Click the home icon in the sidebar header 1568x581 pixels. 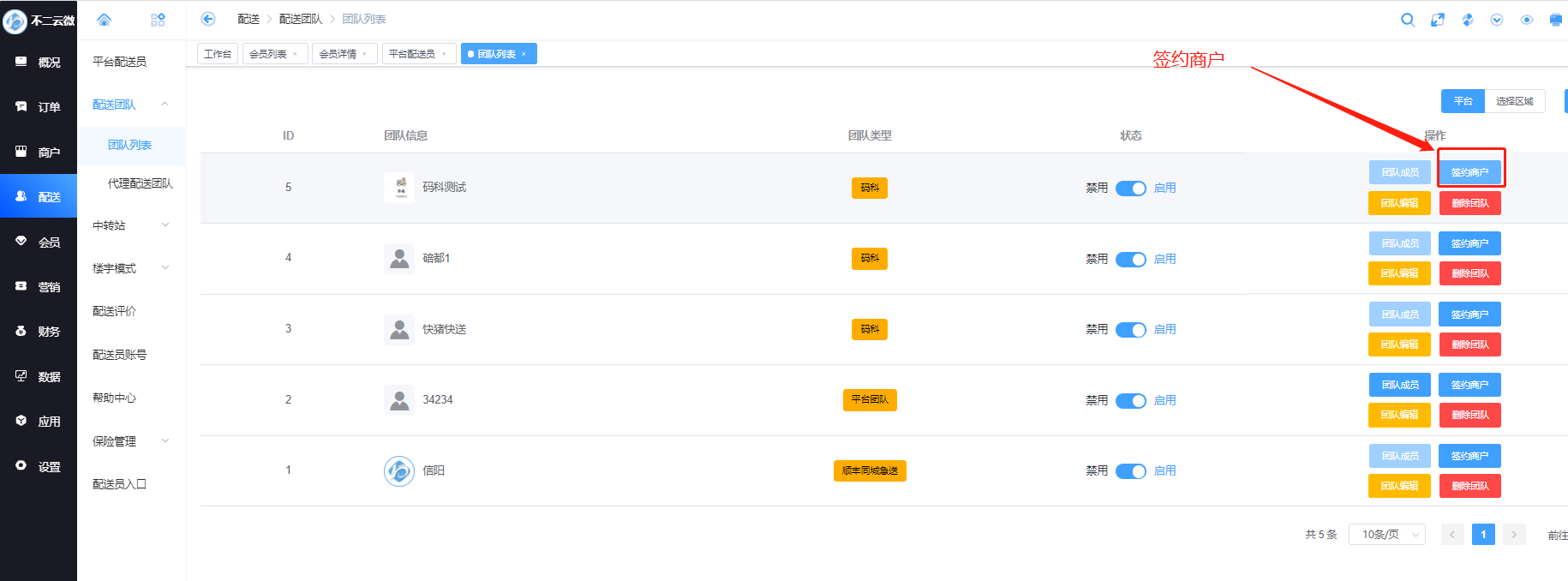coord(104,19)
